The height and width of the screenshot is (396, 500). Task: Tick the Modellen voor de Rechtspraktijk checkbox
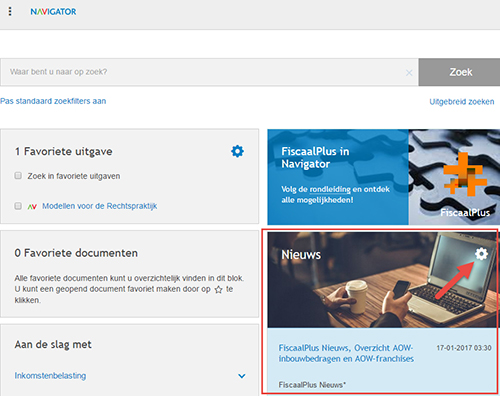18,206
